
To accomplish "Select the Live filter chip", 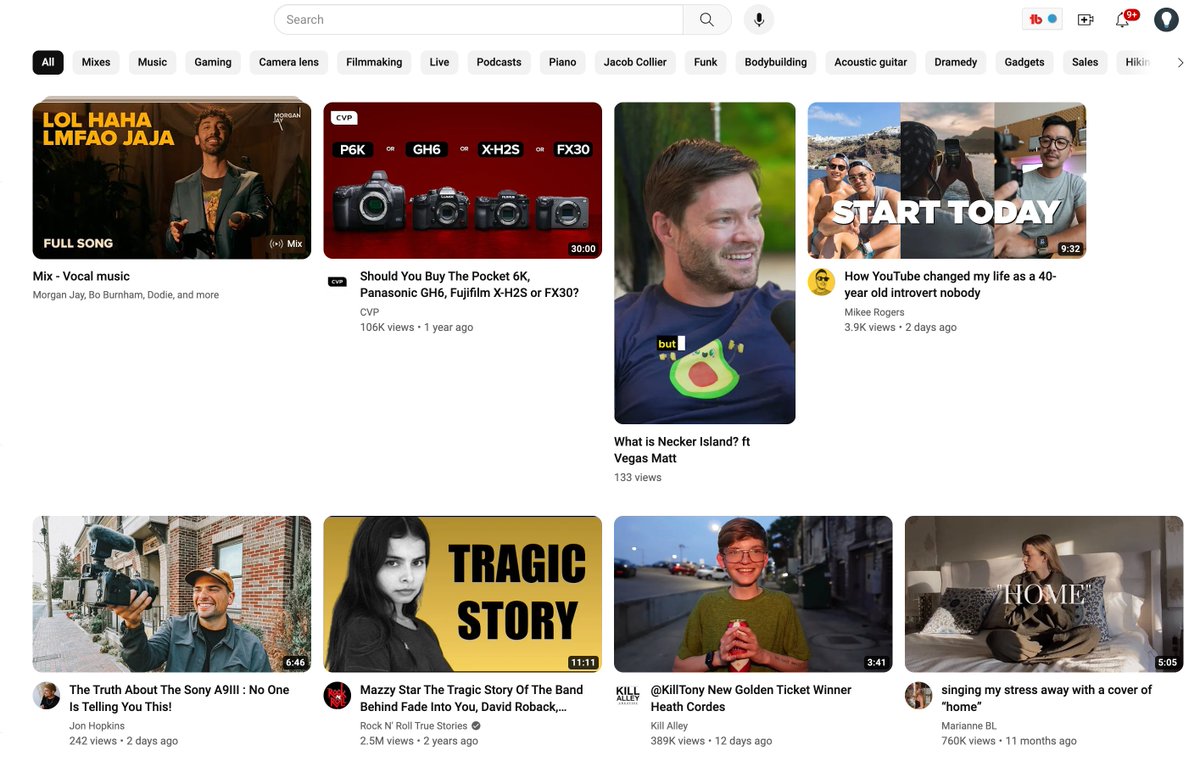I will click(x=439, y=62).
